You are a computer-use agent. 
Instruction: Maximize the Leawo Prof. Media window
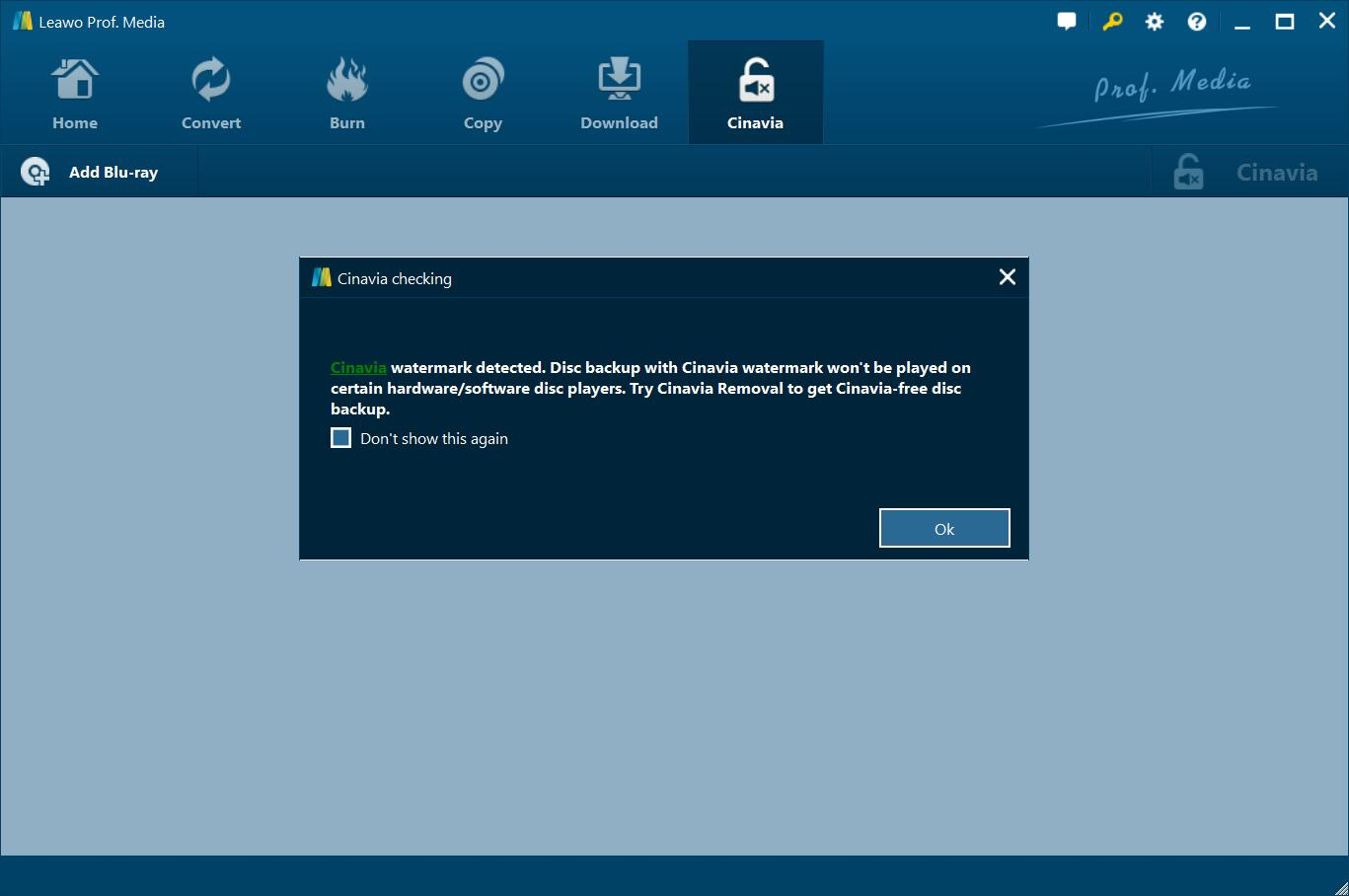1285,22
